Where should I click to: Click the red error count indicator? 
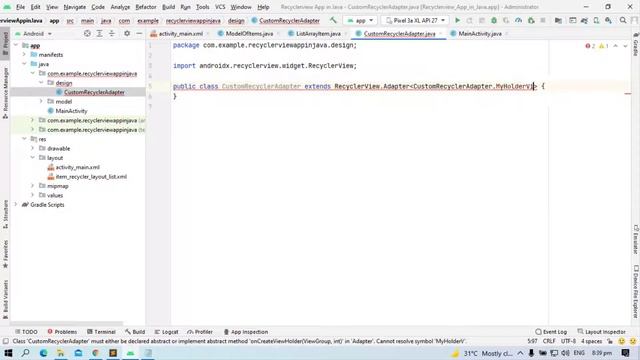click(x=590, y=46)
